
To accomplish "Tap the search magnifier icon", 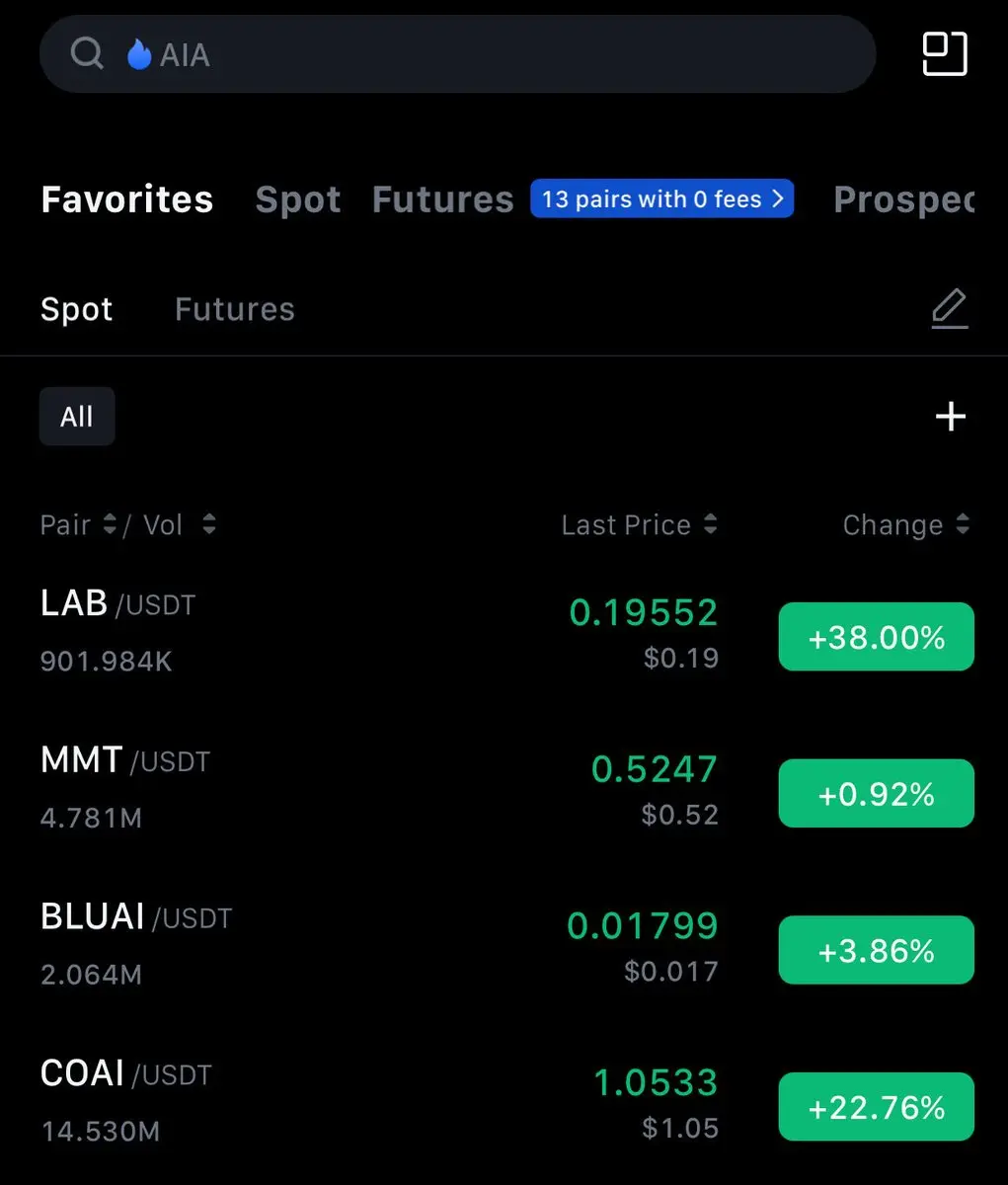I will 87,53.
